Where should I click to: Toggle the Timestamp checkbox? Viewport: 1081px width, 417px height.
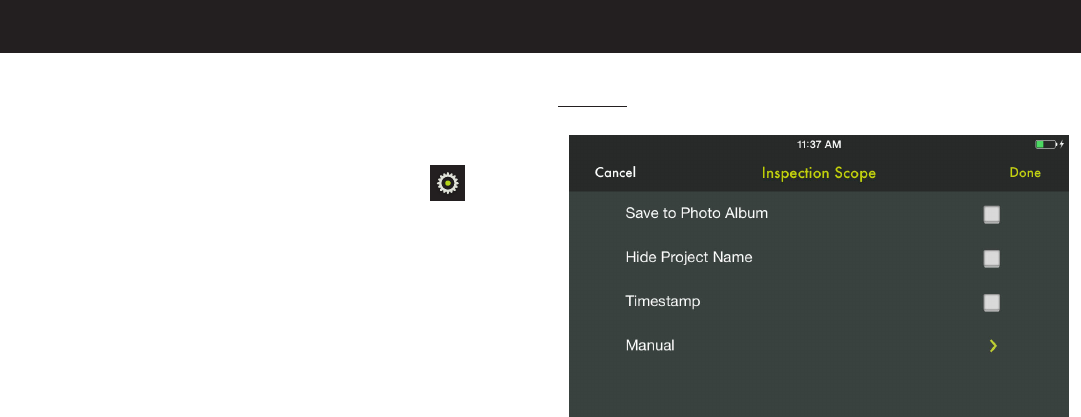tap(991, 303)
